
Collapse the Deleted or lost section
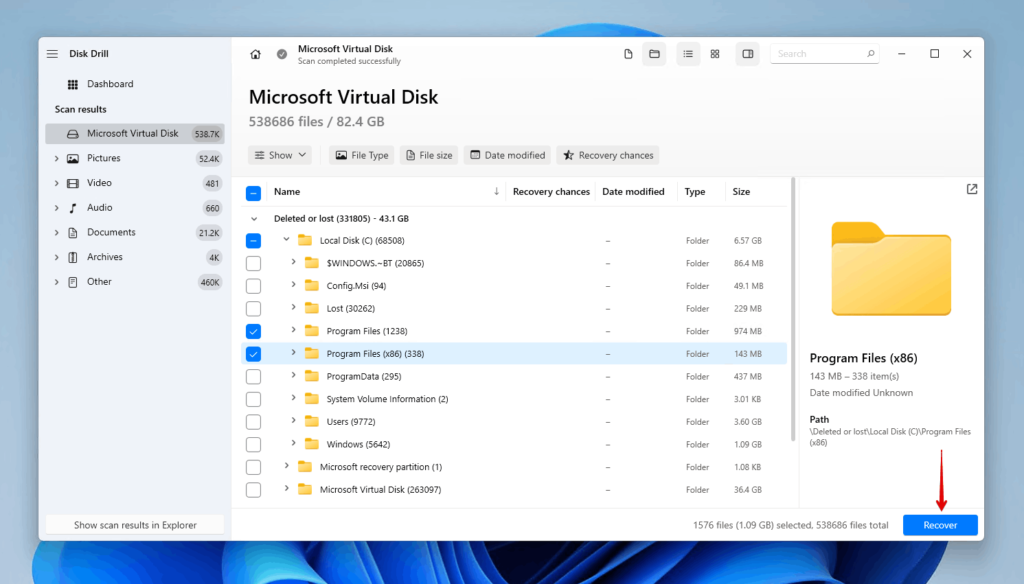254,218
